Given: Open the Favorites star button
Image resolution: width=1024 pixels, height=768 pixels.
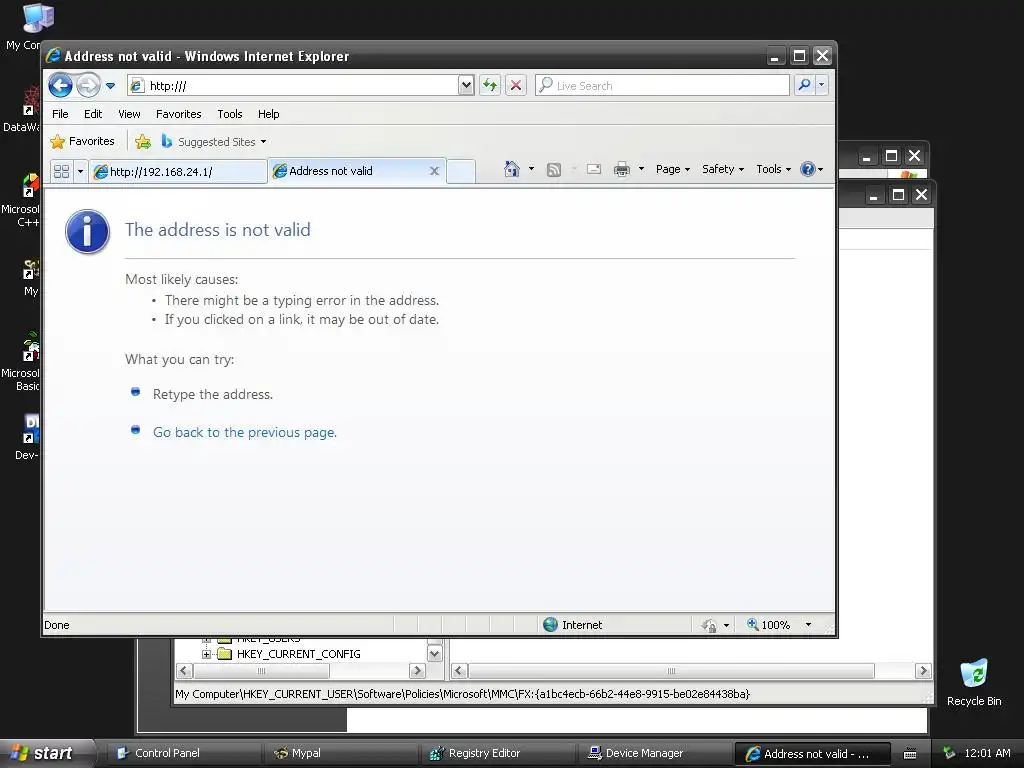Looking at the screenshot, I should click(x=82, y=141).
